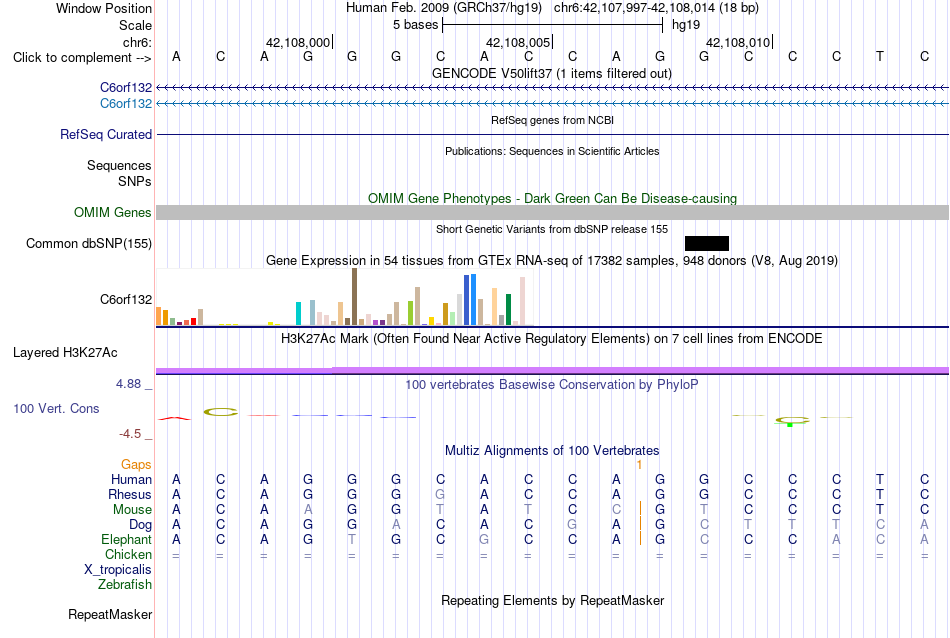Select the Zebrafish alignment row label

point(125,585)
